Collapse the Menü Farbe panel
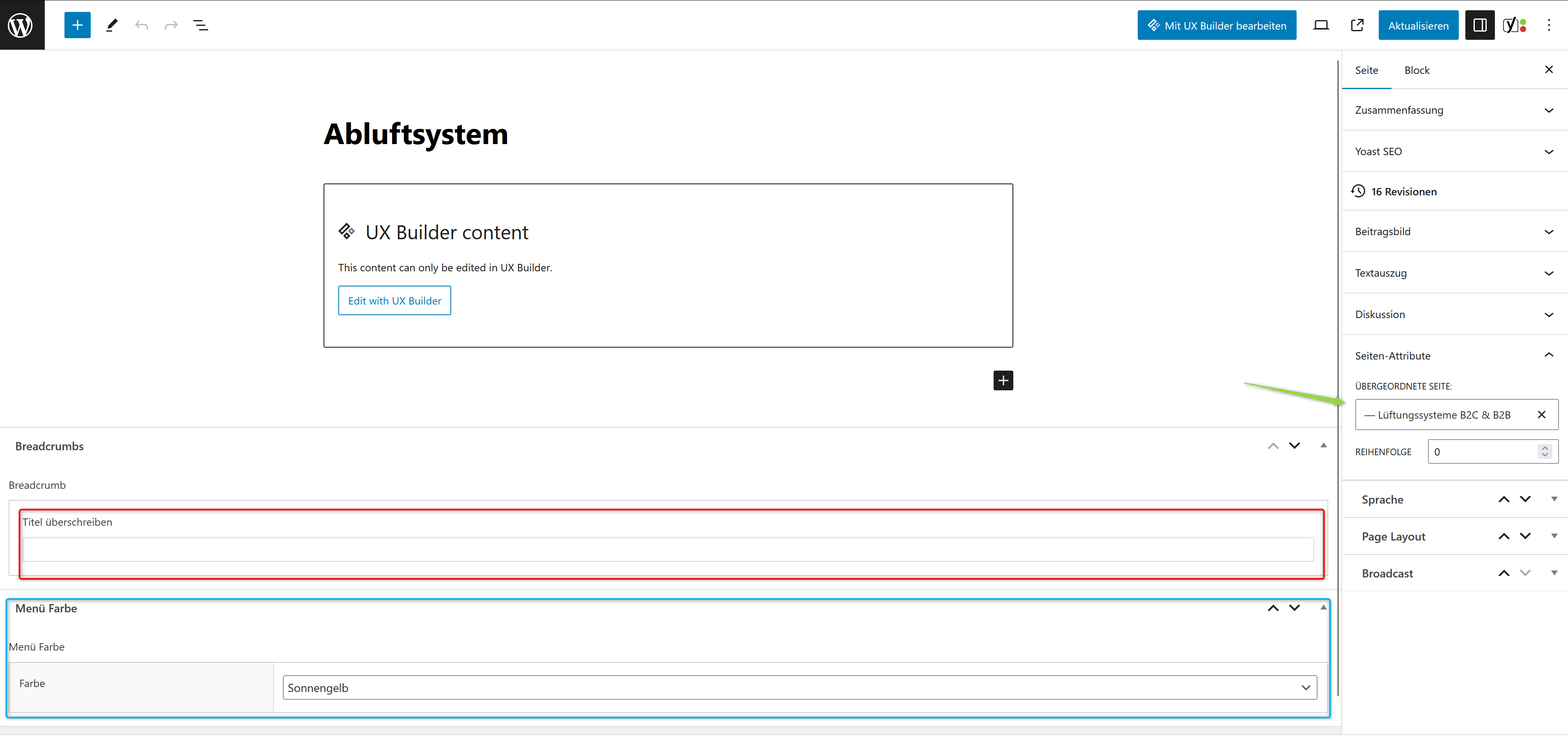This screenshot has width=1568, height=740. tap(1323, 608)
